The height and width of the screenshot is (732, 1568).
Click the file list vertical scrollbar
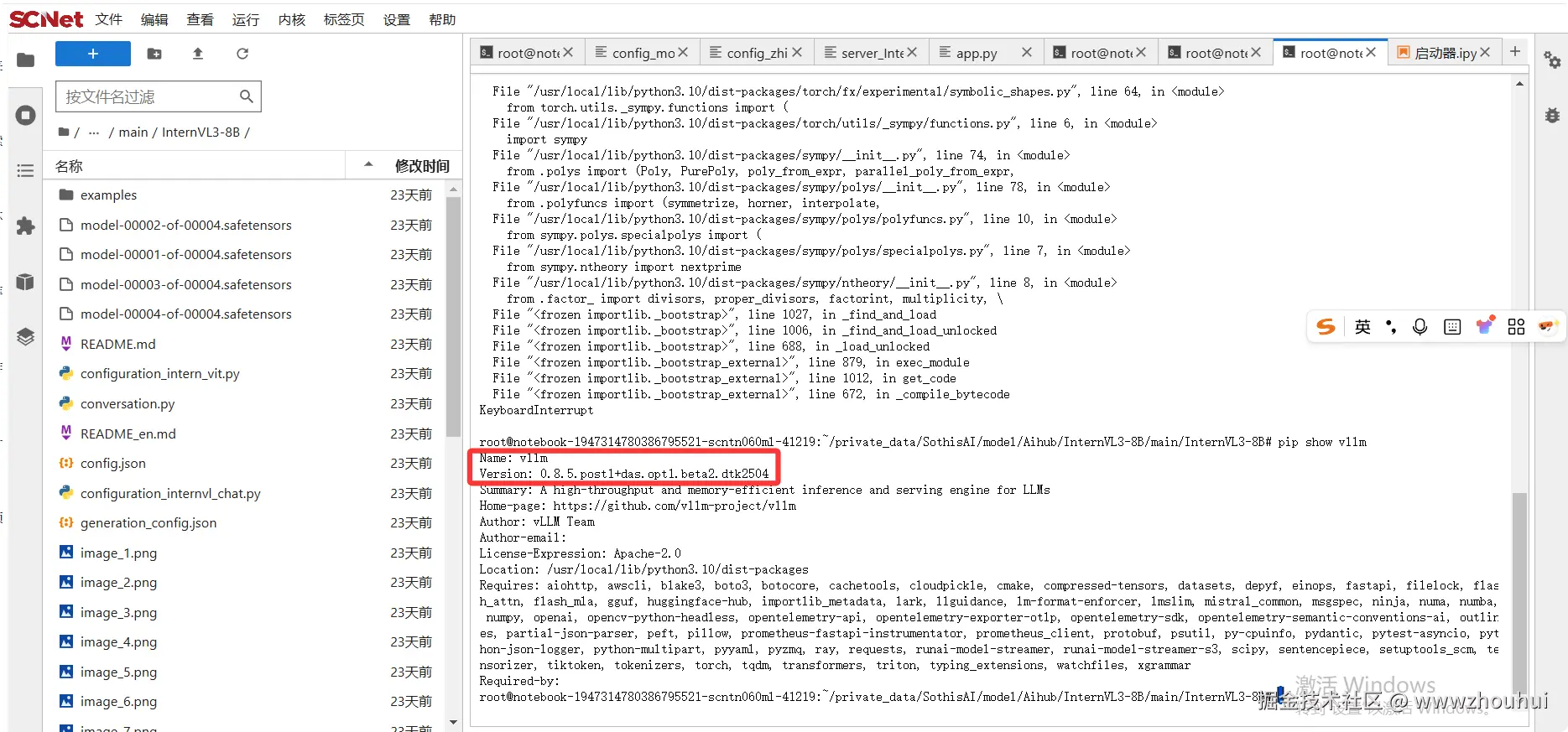coord(453,317)
